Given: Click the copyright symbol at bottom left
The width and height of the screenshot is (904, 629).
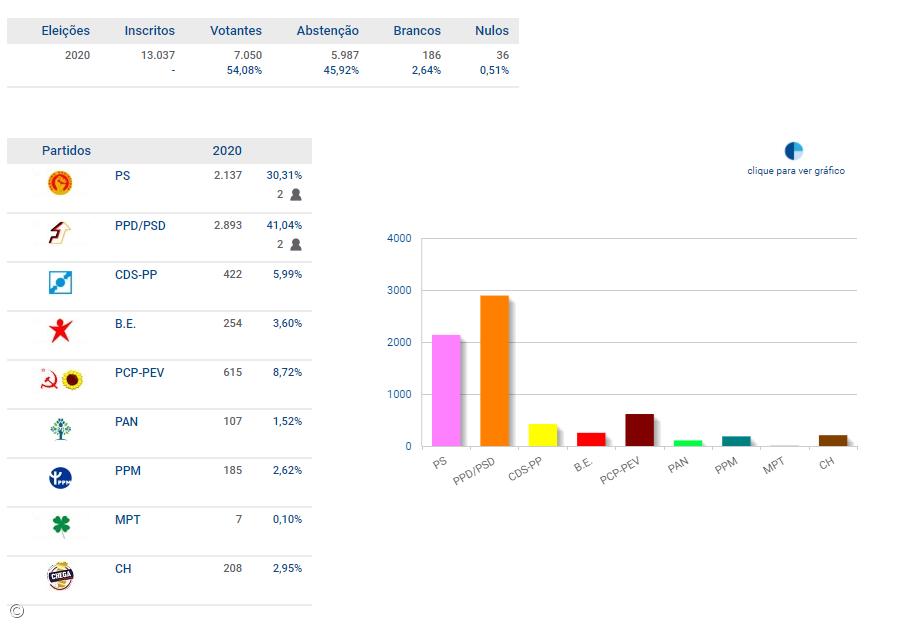Looking at the screenshot, I should (x=17, y=611).
